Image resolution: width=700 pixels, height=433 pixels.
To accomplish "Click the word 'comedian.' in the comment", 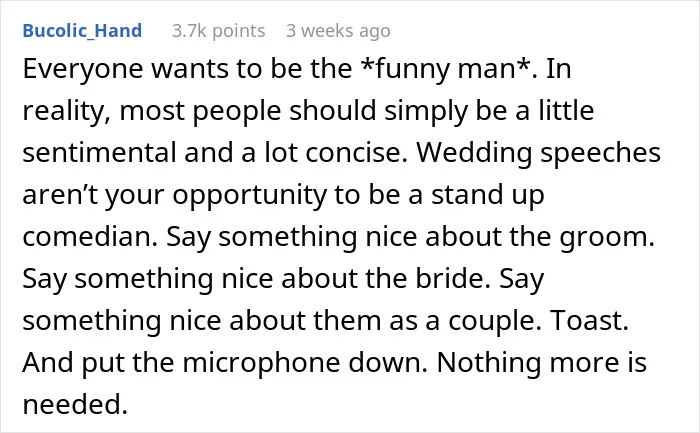I will 90,236.
